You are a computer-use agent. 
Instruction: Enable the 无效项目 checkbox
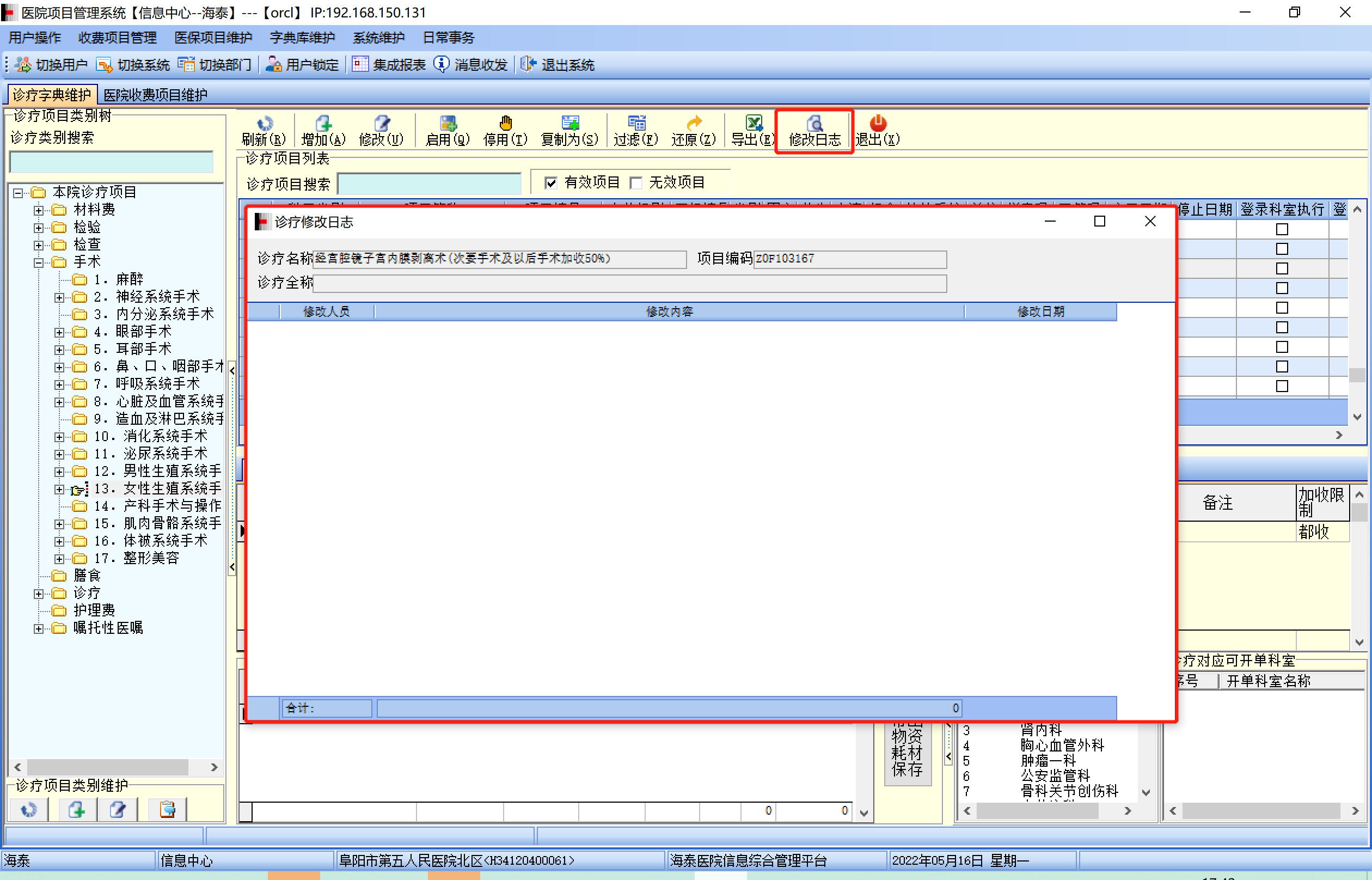pyautogui.click(x=636, y=183)
